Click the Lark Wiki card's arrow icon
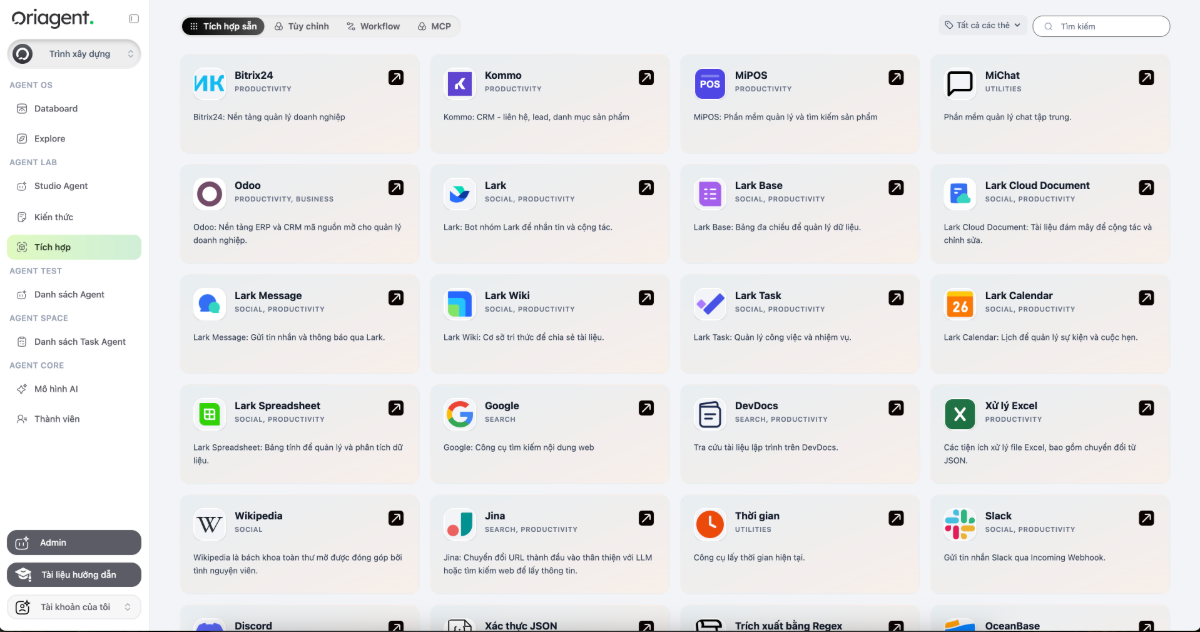Image resolution: width=1200 pixels, height=632 pixels. point(646,298)
